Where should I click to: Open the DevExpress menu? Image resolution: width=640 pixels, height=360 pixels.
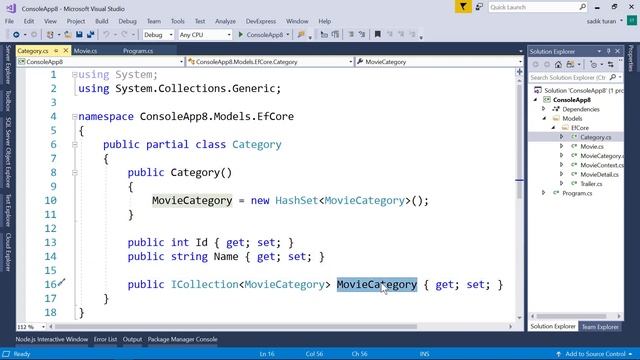tap(260, 21)
